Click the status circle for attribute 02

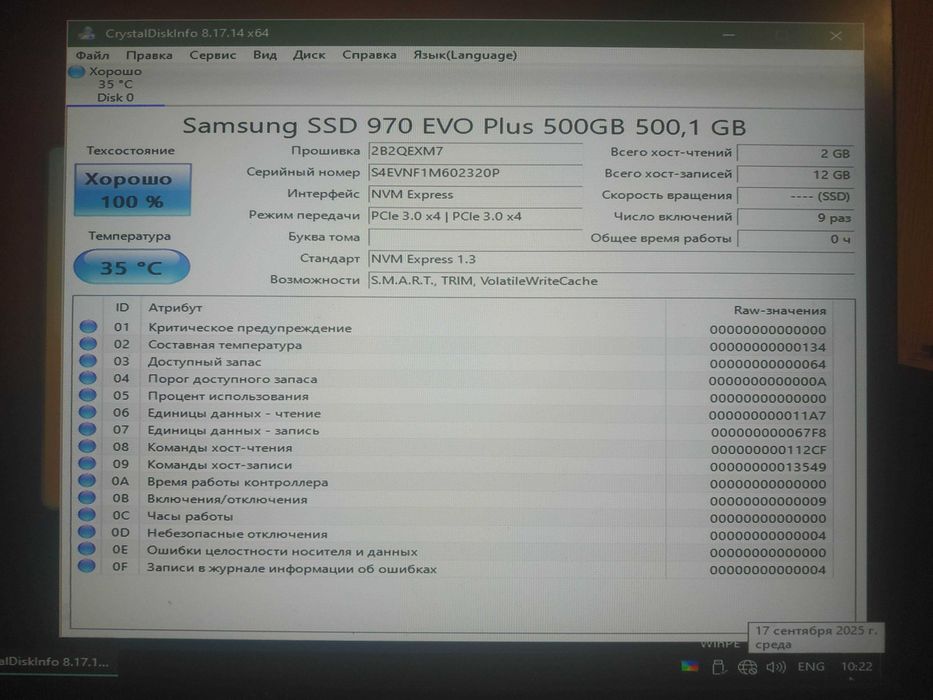pos(88,343)
